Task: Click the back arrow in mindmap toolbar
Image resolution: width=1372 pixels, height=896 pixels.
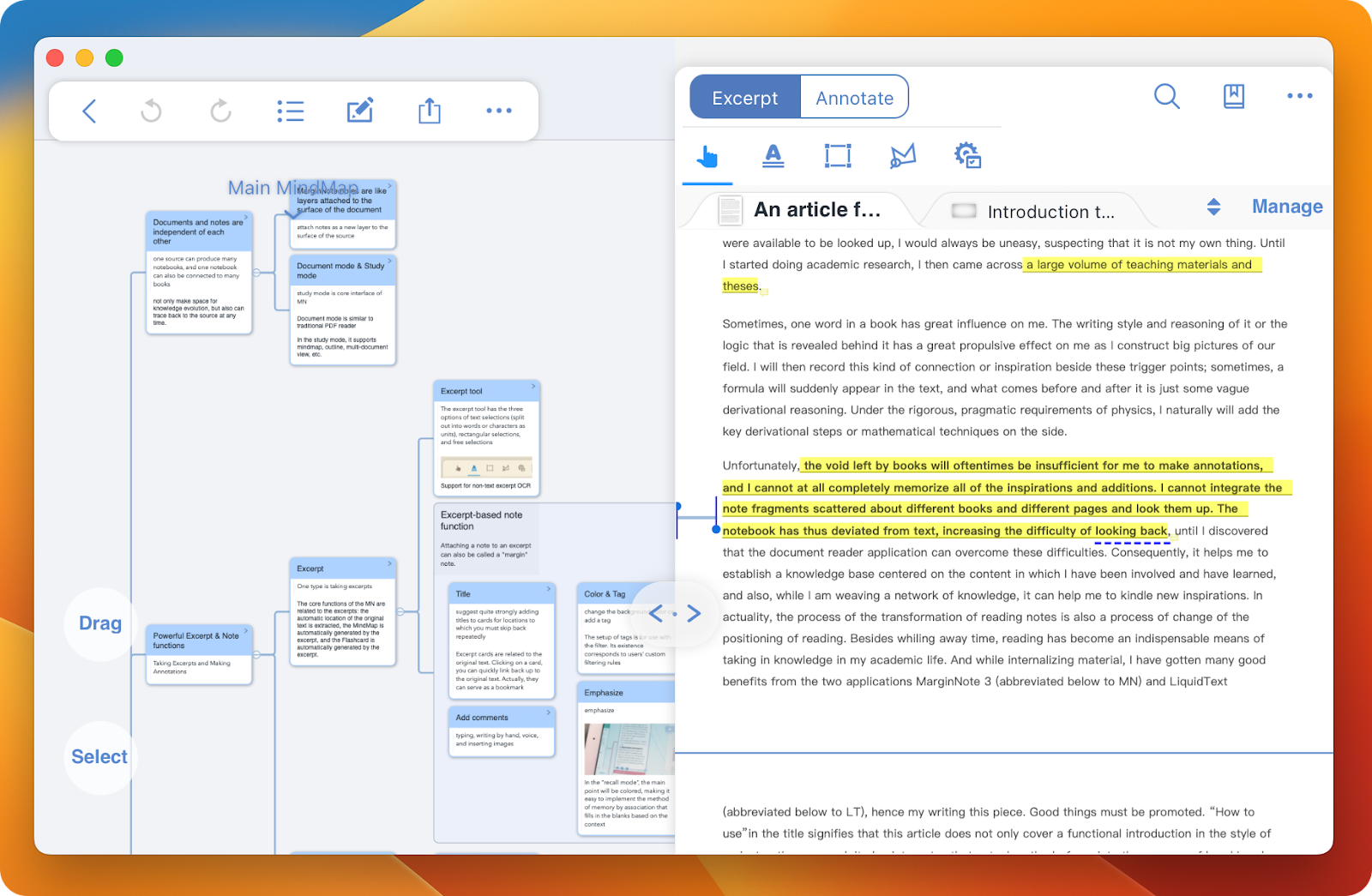Action: [89, 111]
